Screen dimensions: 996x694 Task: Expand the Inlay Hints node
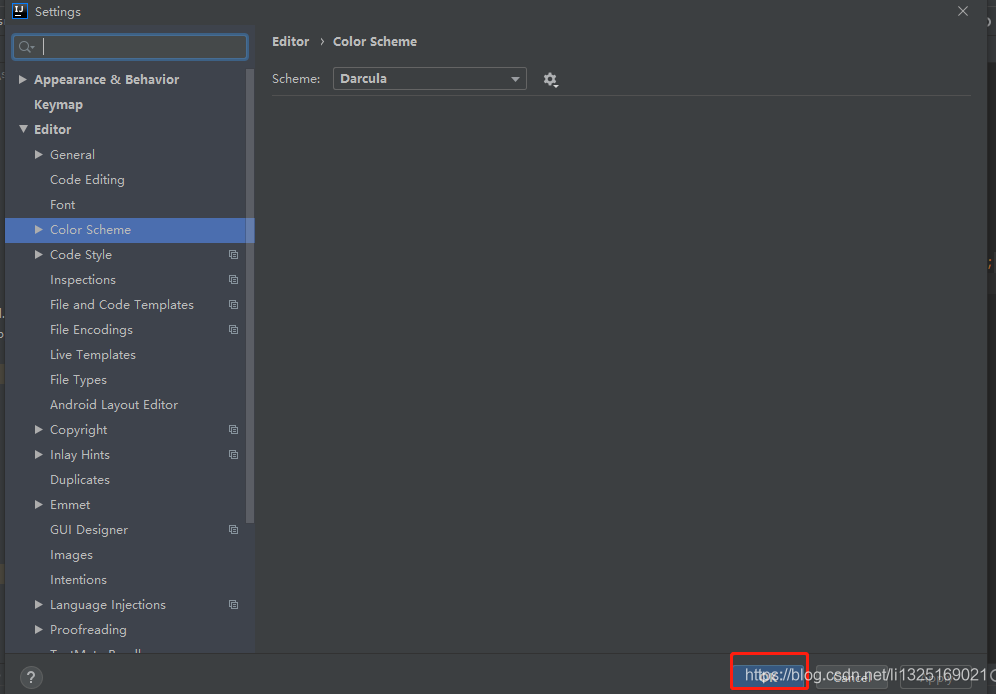pos(39,455)
